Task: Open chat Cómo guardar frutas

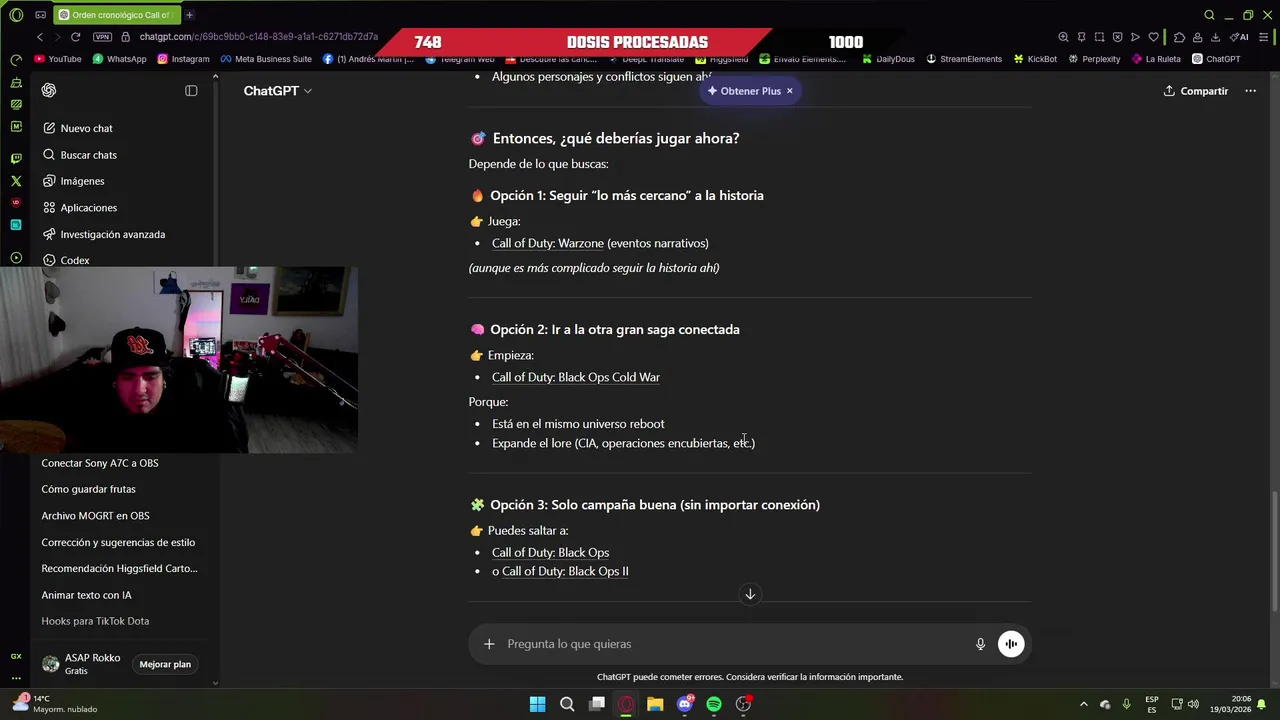Action: pos(88,489)
